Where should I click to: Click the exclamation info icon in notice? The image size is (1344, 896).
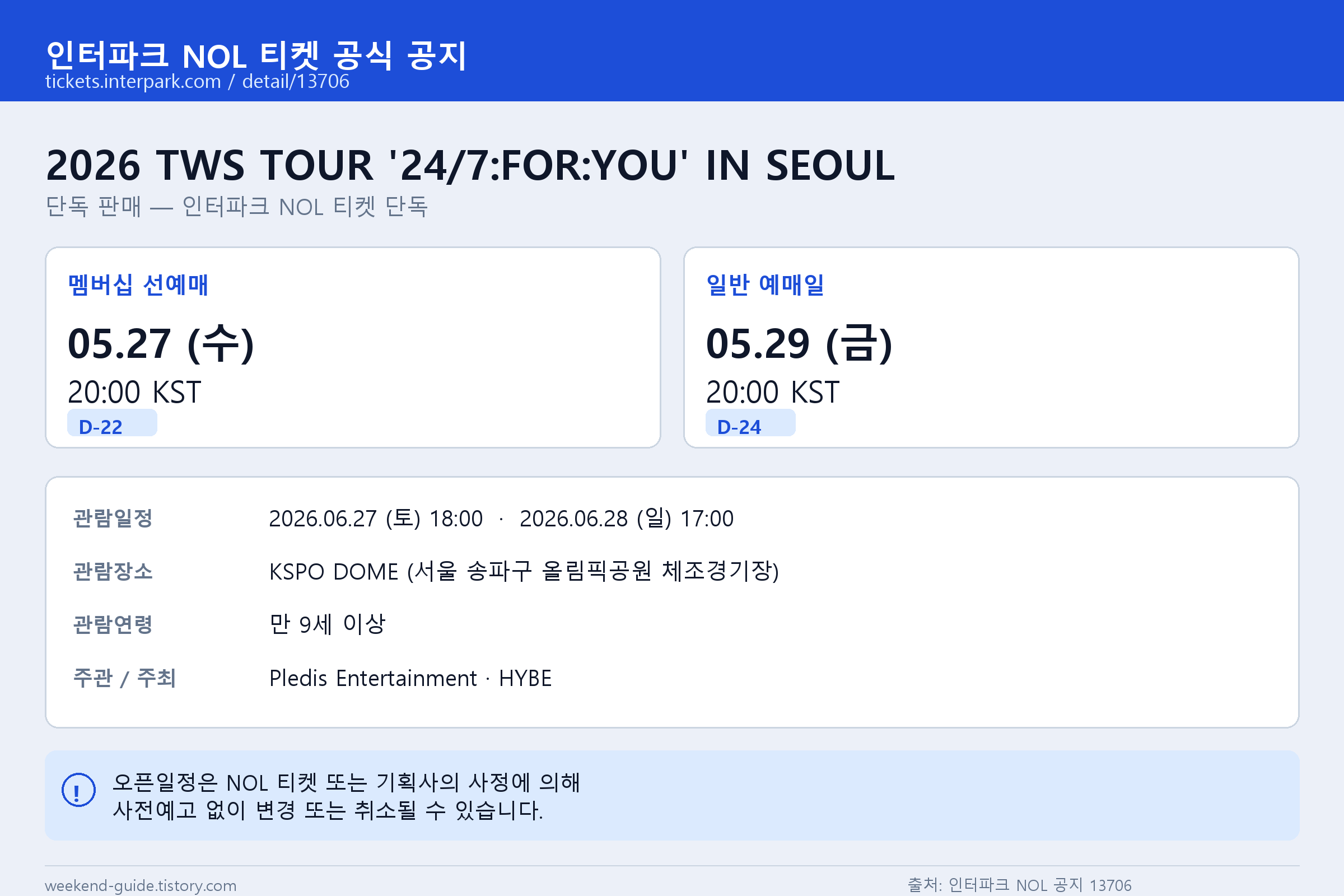78,790
